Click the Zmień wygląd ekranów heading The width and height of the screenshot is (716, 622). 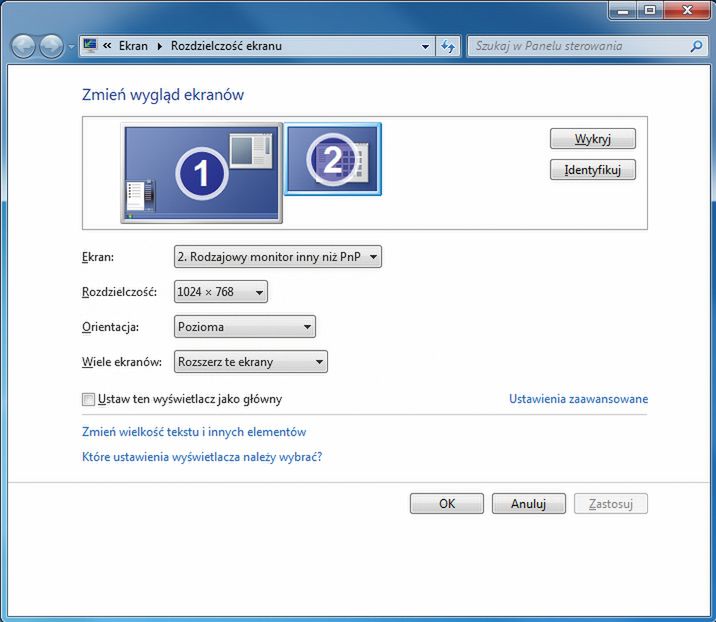point(163,95)
